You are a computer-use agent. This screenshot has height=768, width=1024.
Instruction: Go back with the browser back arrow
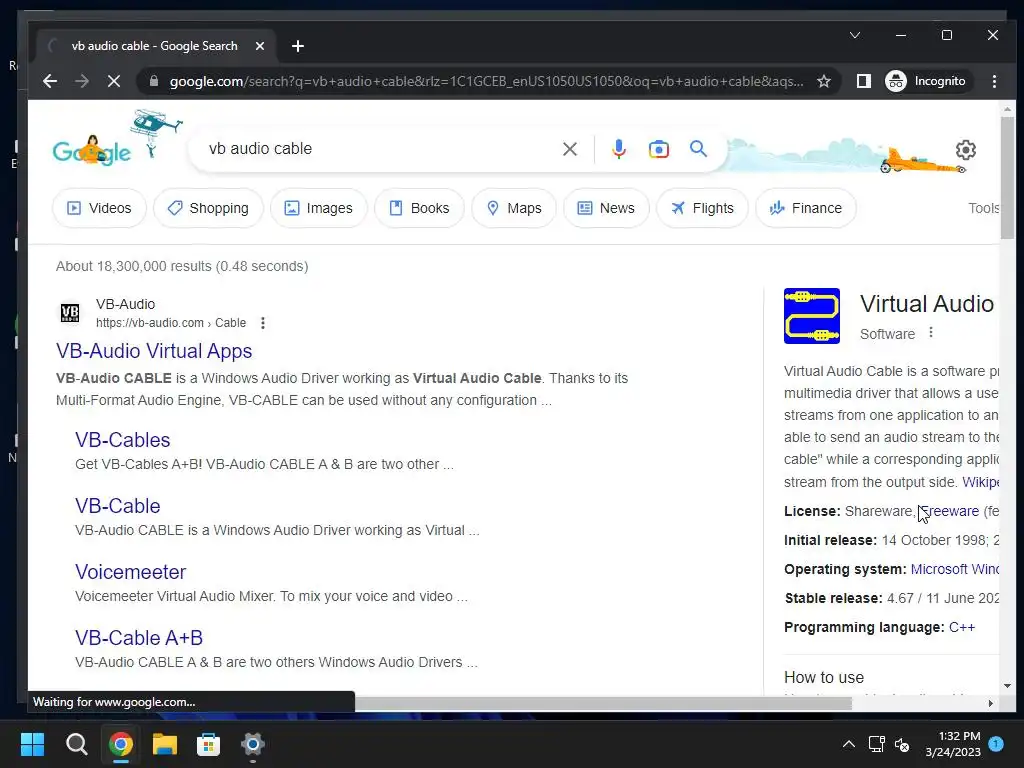(x=50, y=81)
